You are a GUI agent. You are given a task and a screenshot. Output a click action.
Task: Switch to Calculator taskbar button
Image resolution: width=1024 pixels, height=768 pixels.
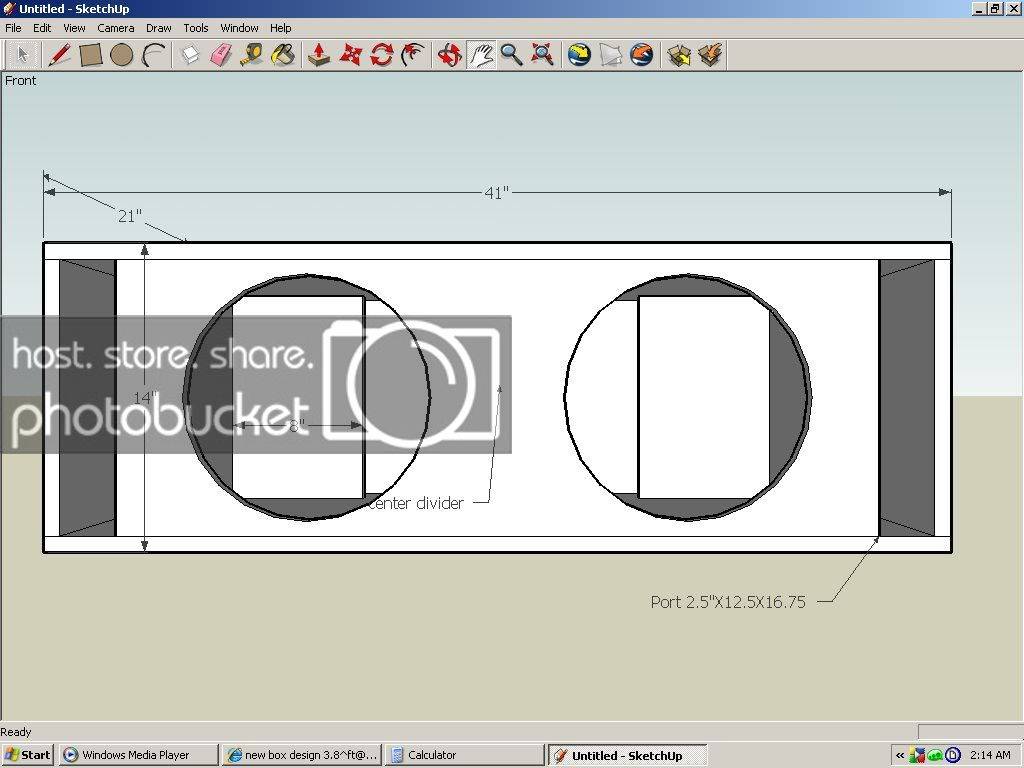[464, 755]
